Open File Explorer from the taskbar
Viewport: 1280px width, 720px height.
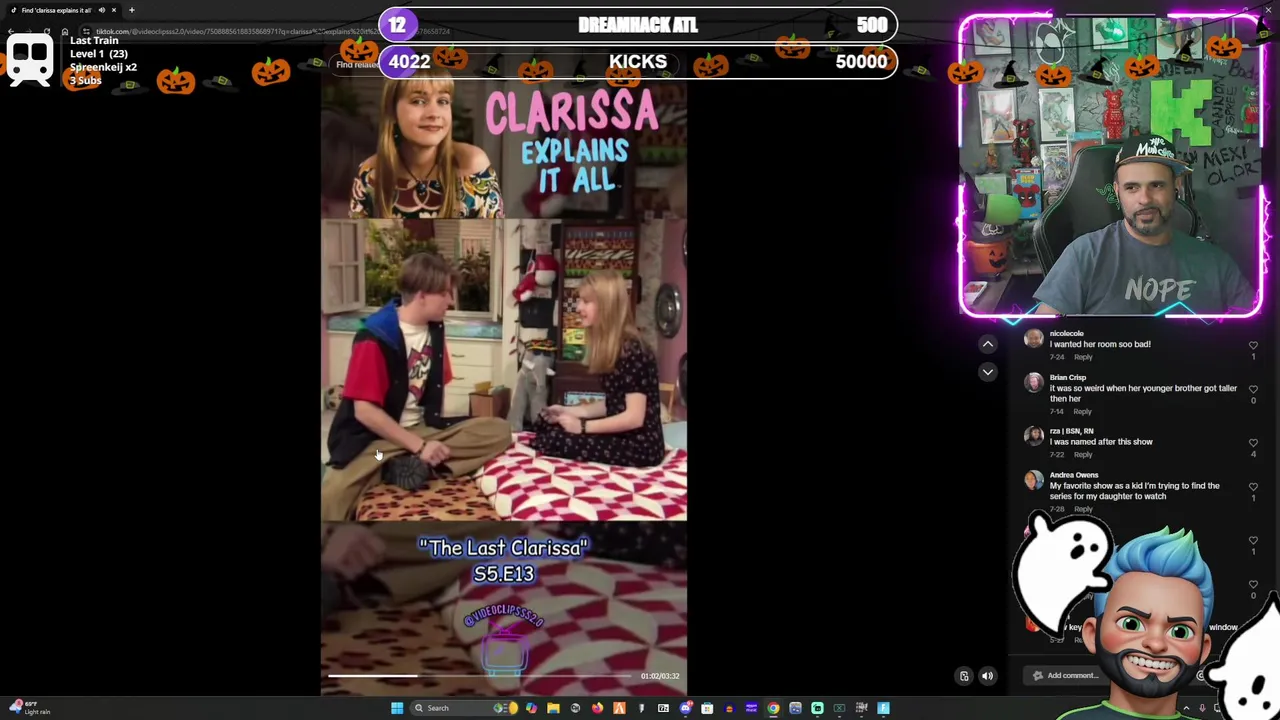coord(553,708)
